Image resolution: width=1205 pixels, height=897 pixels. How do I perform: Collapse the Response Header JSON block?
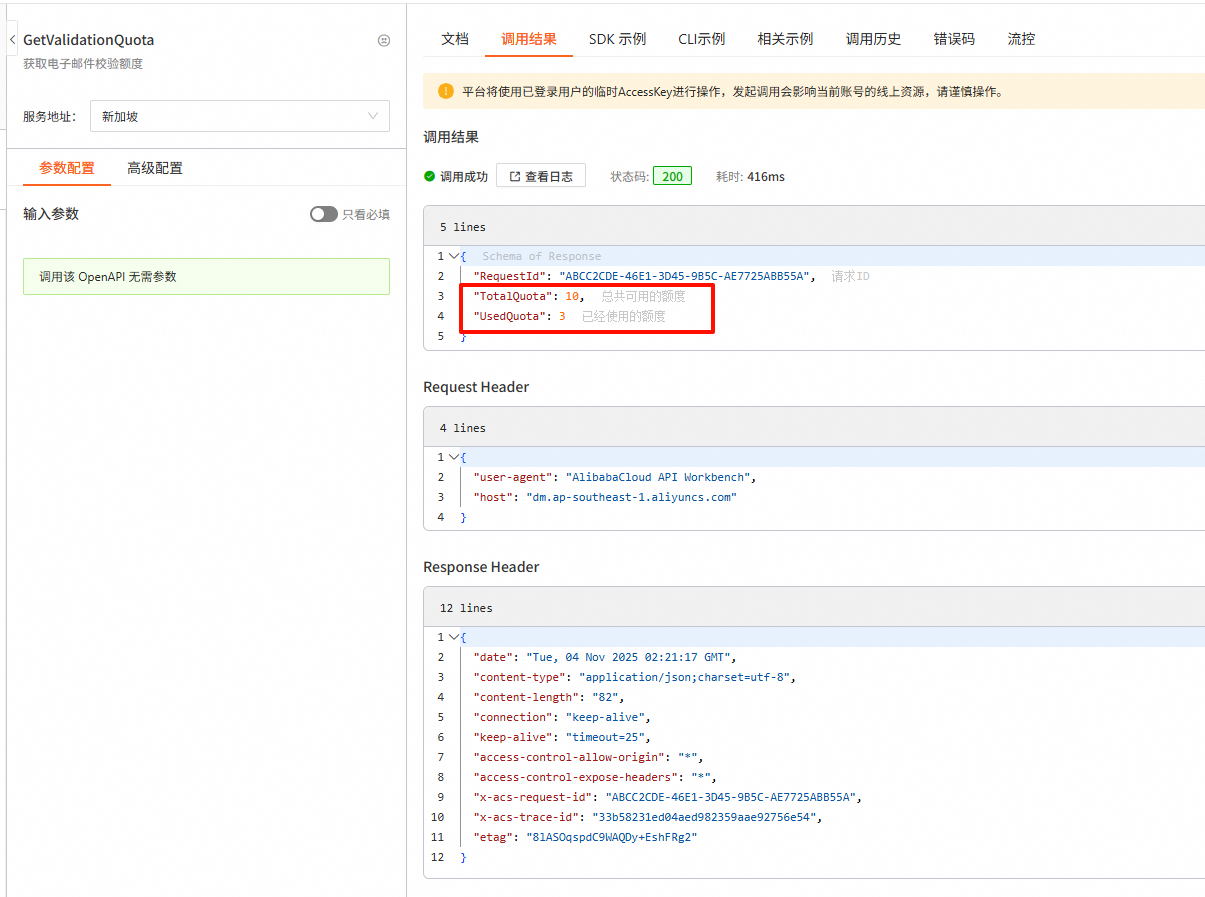[x=455, y=637]
